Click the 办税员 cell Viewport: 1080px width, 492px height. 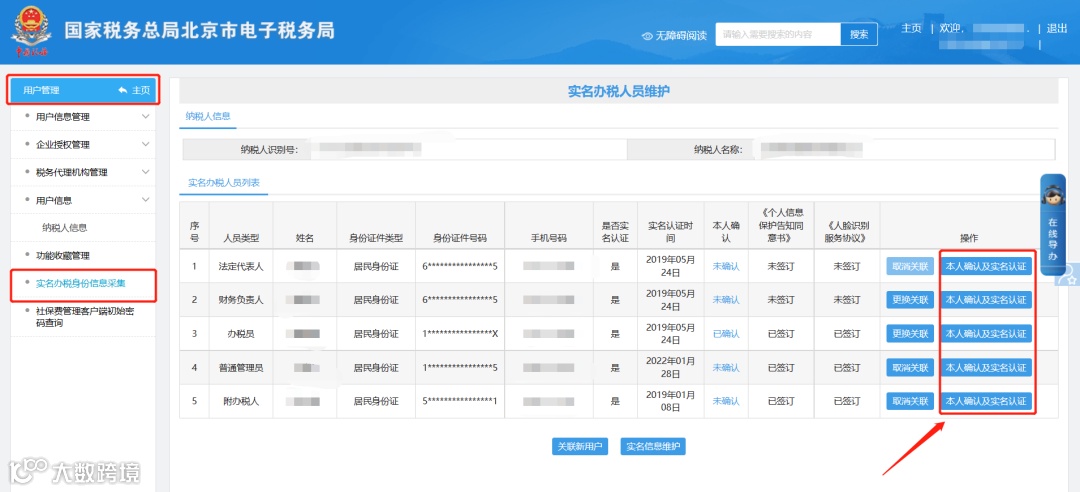241,334
